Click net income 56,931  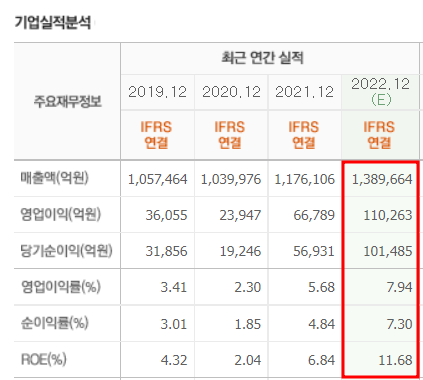tap(314, 252)
